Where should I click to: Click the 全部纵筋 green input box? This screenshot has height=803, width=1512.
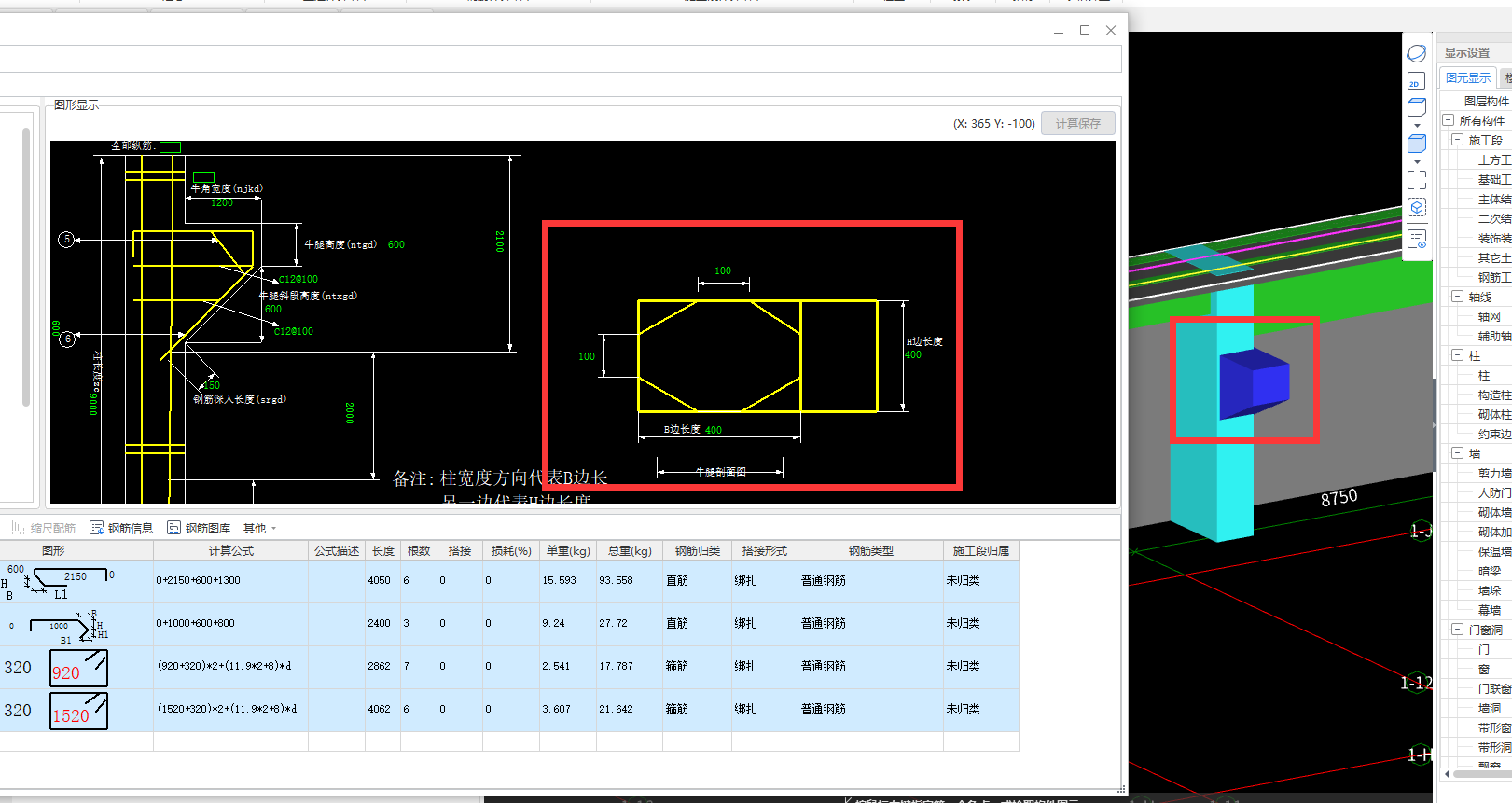[170, 146]
